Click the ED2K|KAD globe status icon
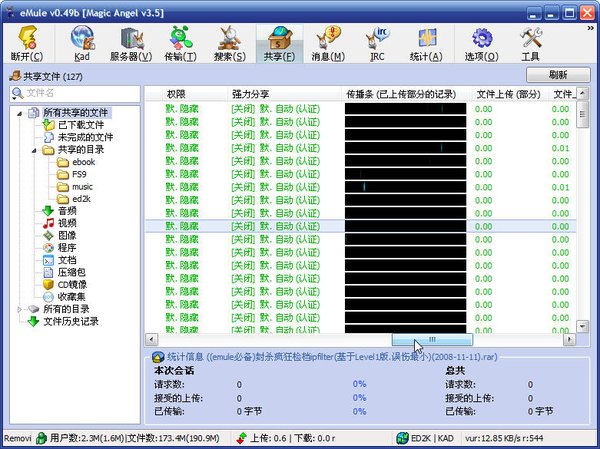This screenshot has width=600, height=449. coord(403,438)
